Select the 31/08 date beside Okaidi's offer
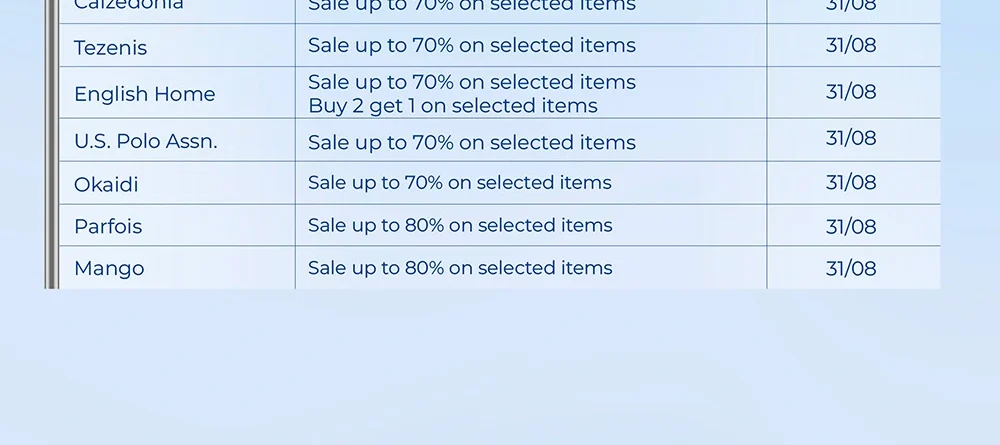Image resolution: width=1000 pixels, height=445 pixels. coord(851,183)
